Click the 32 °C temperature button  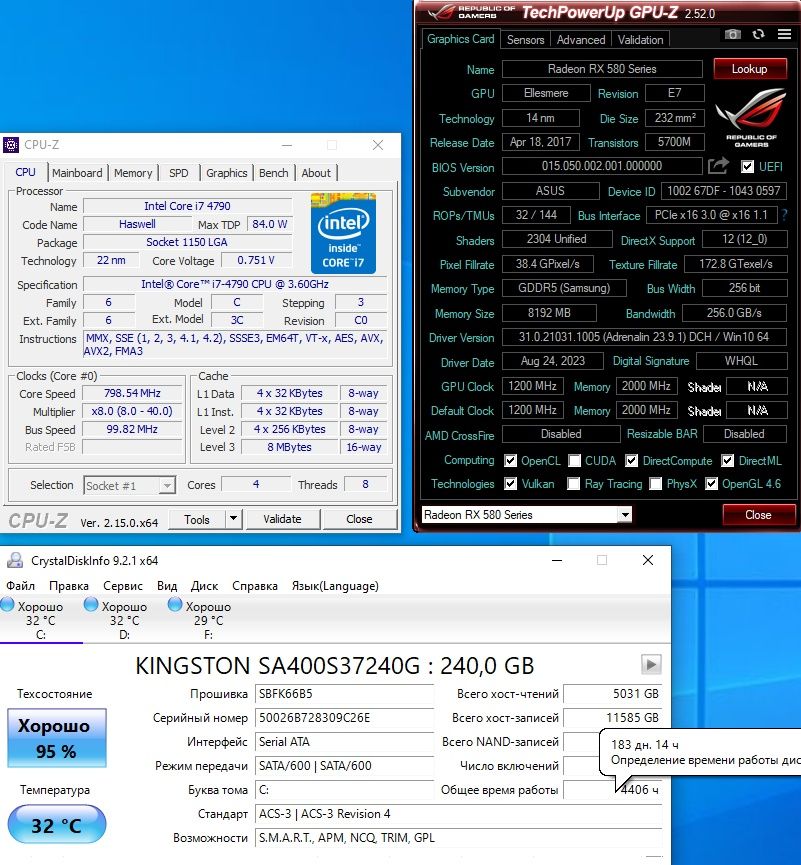coord(56,824)
